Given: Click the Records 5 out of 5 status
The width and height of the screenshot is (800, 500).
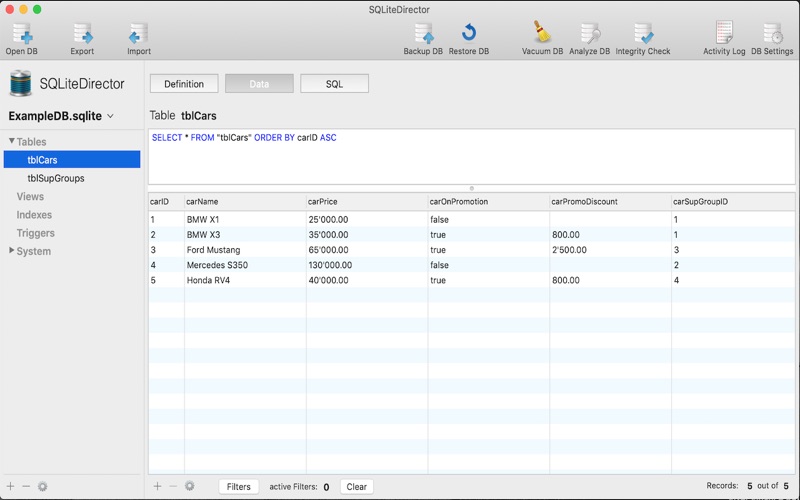Looking at the screenshot, I should click(747, 486).
